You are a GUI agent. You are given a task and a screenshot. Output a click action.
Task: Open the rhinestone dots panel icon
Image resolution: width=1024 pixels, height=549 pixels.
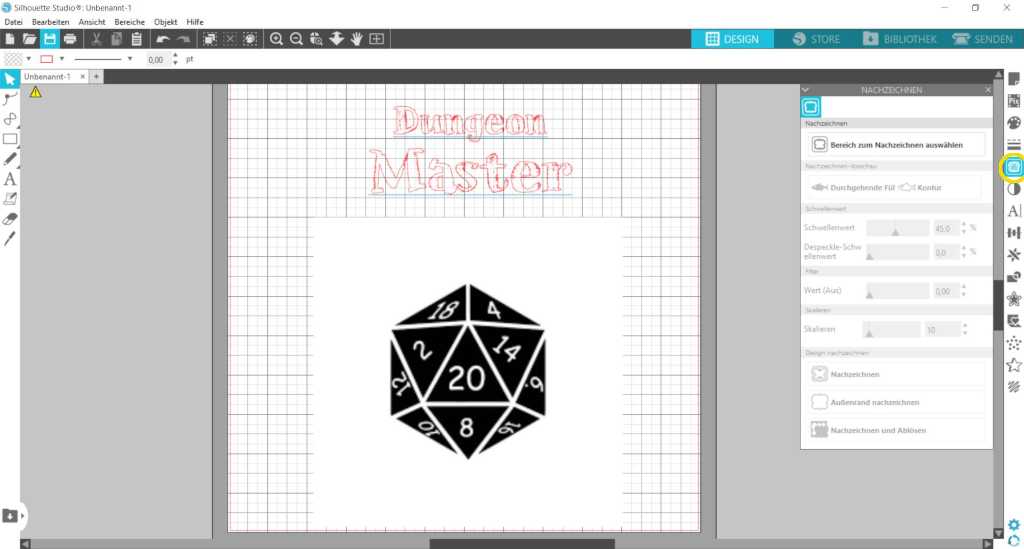click(1014, 343)
